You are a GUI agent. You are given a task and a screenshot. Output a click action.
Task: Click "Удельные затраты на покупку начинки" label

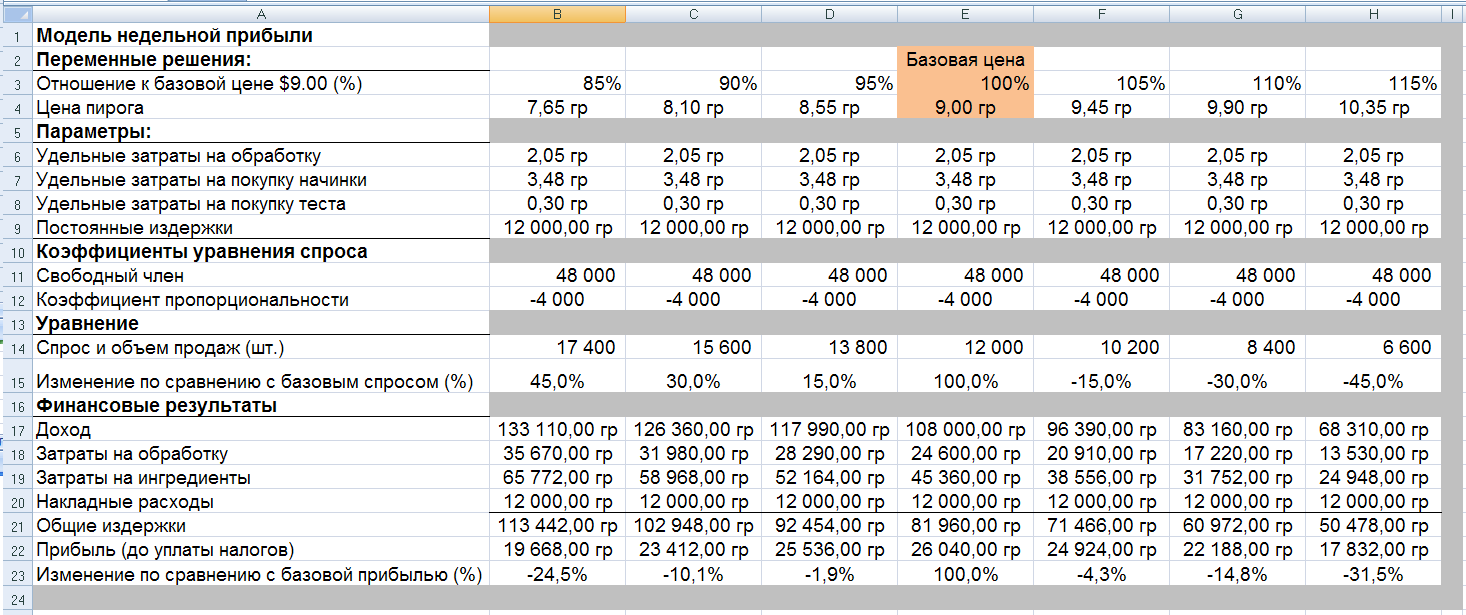tap(201, 179)
